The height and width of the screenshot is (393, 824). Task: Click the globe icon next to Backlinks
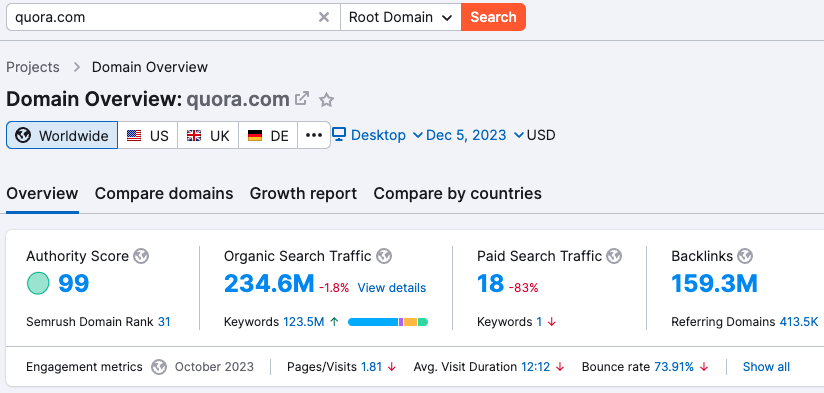(x=745, y=256)
